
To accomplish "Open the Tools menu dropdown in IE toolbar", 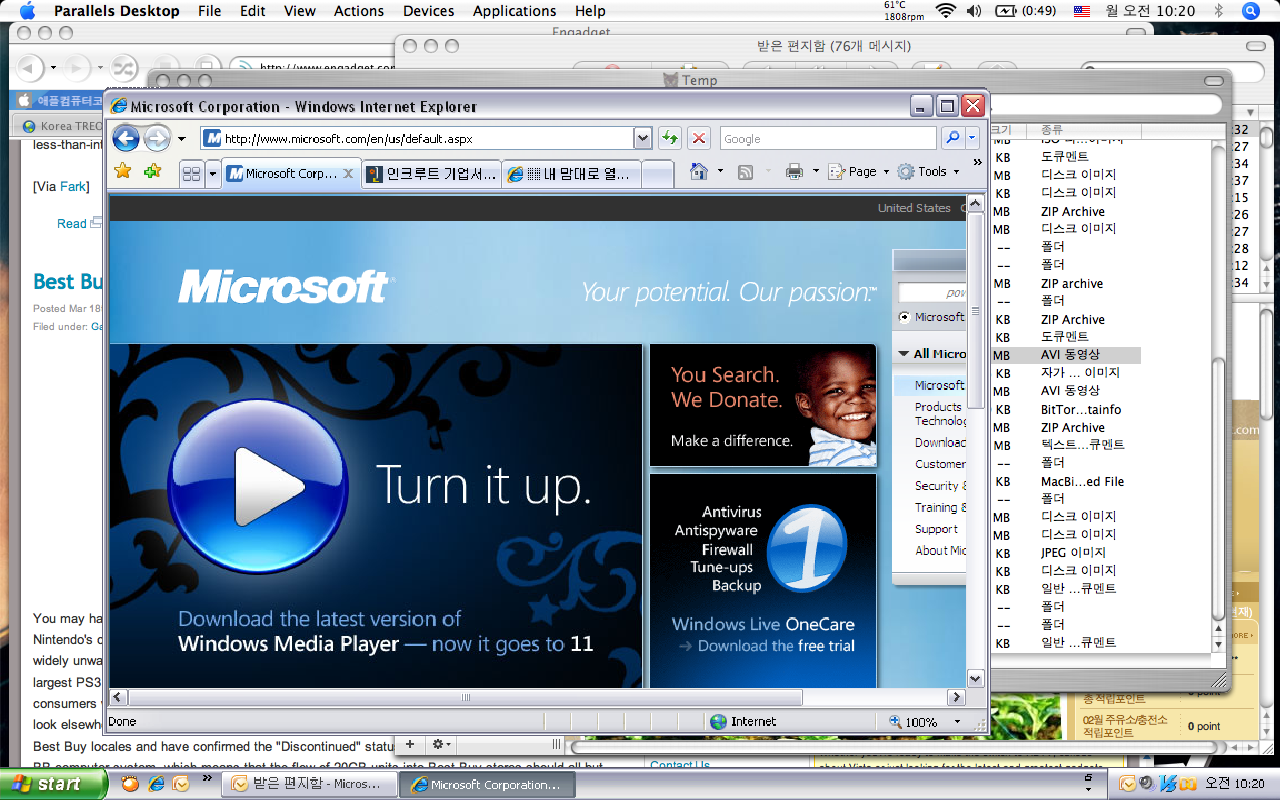I will [x=928, y=172].
